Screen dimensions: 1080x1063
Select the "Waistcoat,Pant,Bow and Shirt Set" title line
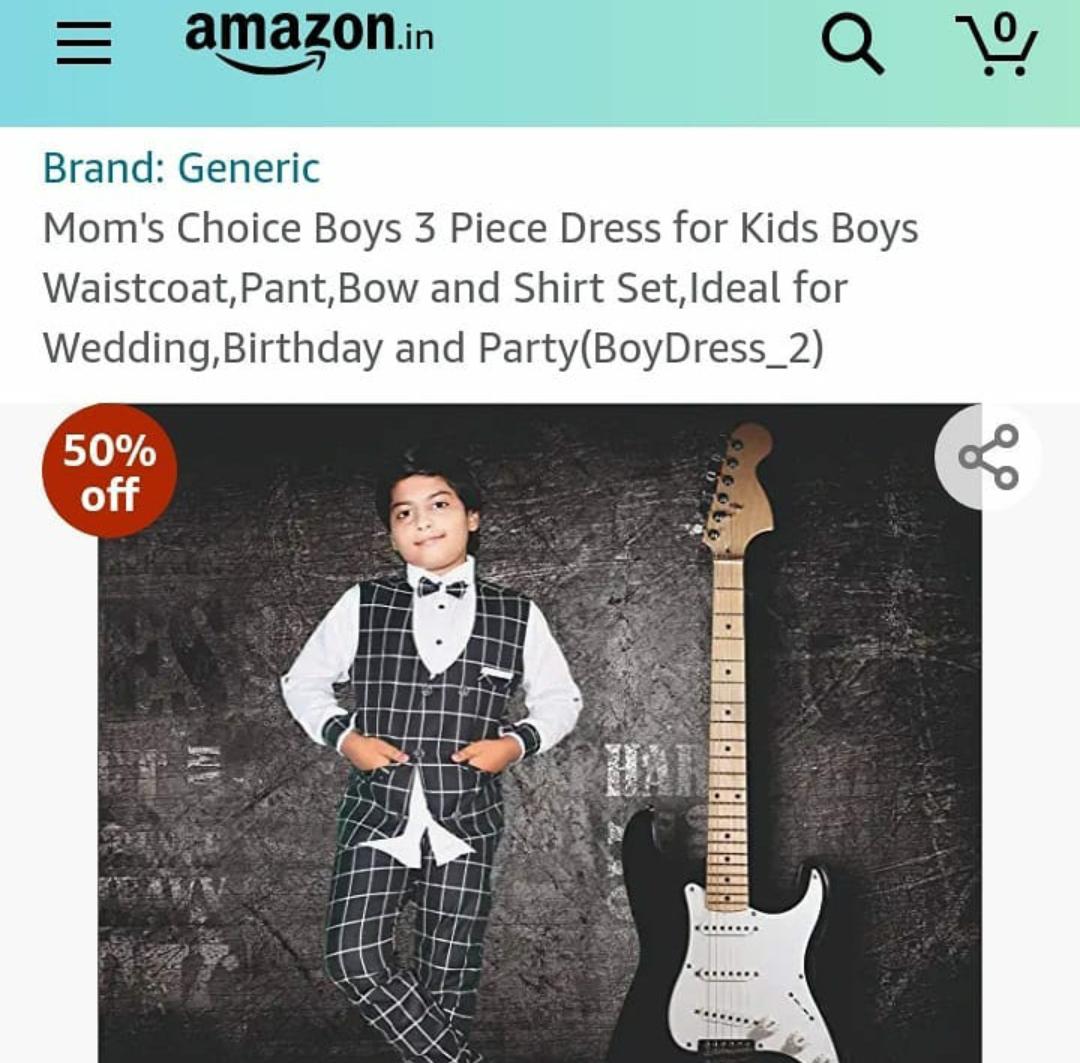[445, 288]
